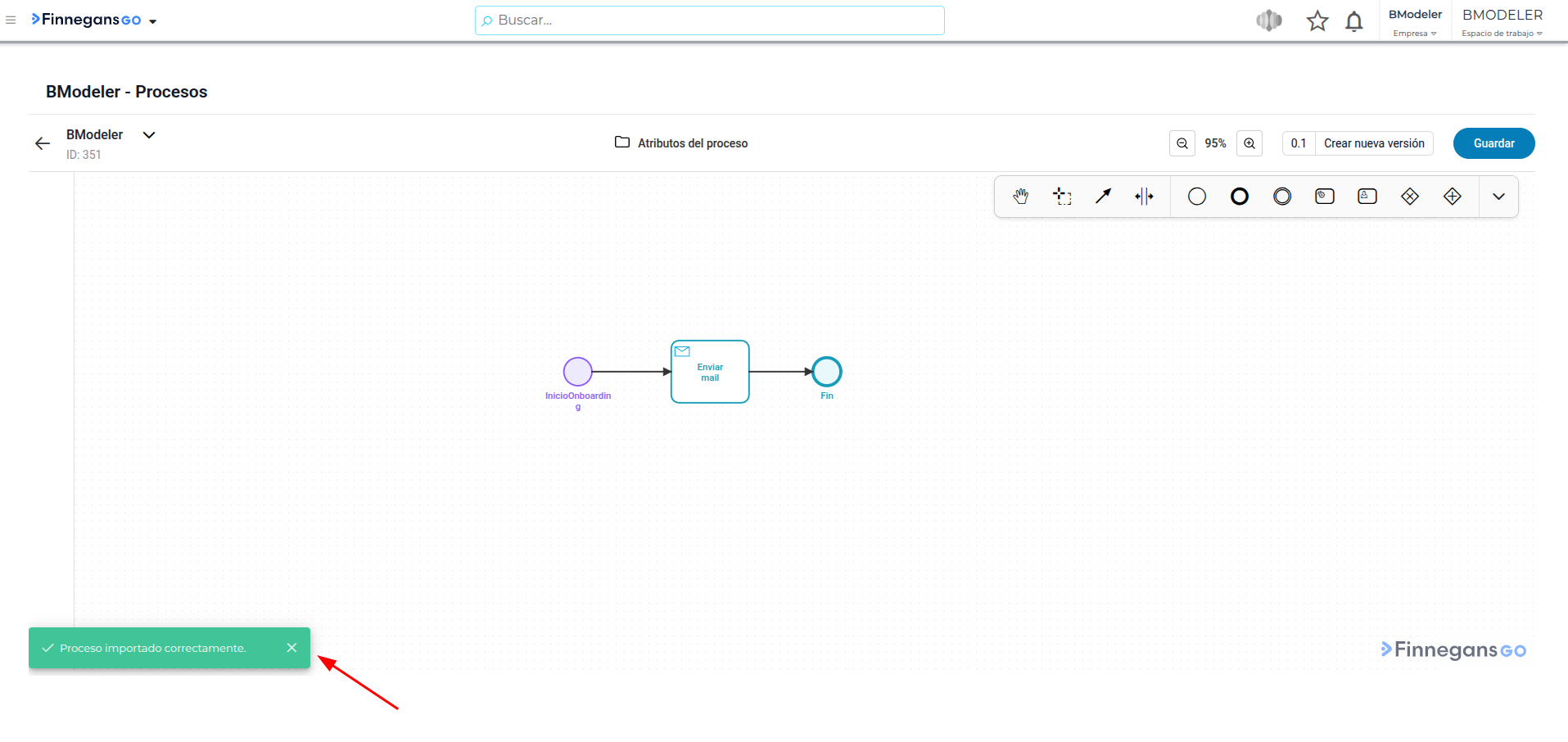Add a parallel gateway from the palette
Screen dimensions: 1568x742
coord(1453,197)
